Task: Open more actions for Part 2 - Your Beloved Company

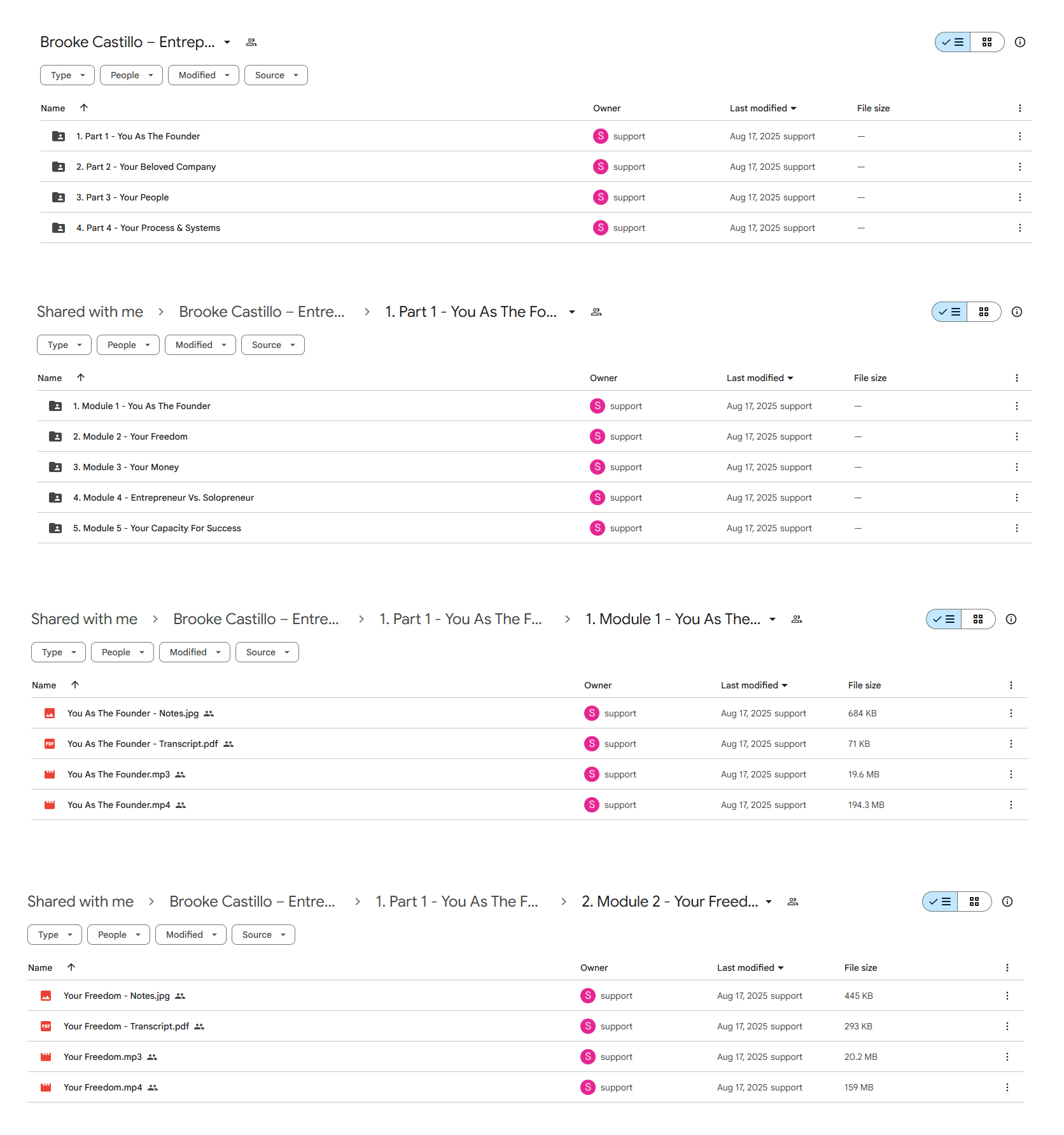Action: click(x=1020, y=167)
